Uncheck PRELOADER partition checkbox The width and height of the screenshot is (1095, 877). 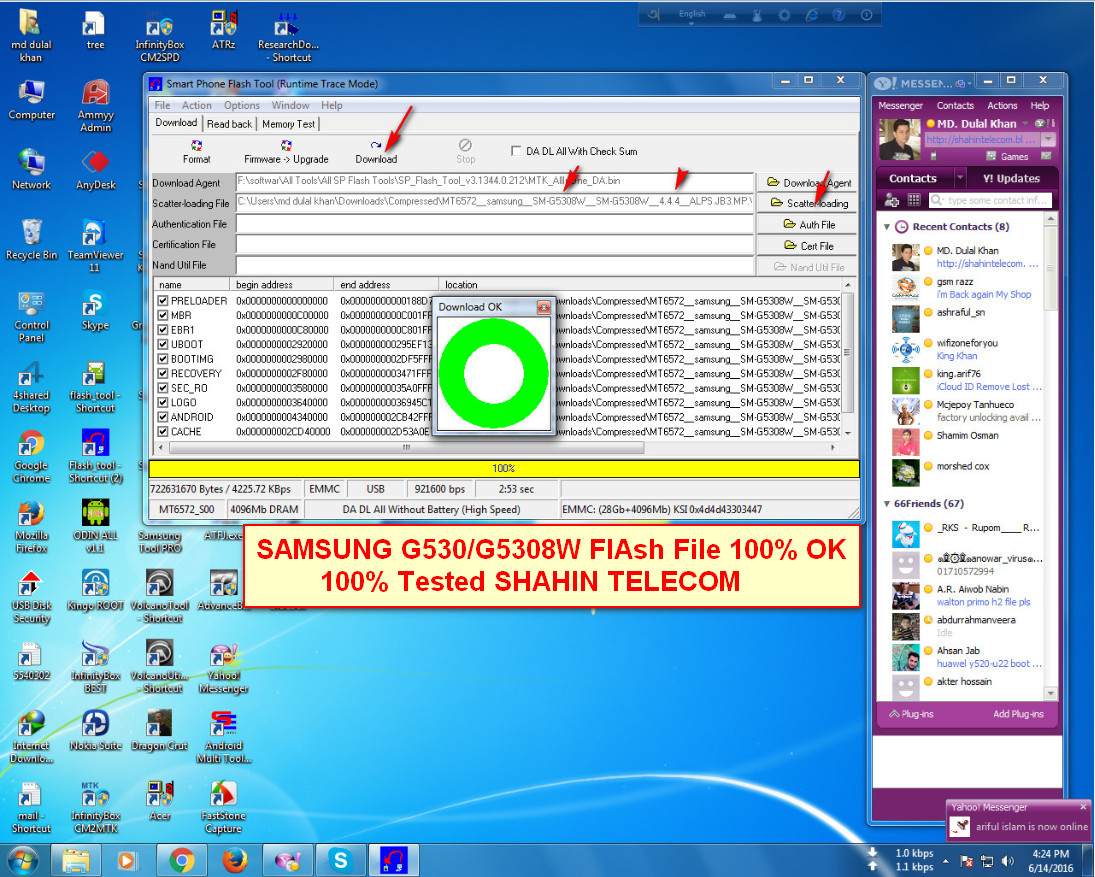[163, 301]
